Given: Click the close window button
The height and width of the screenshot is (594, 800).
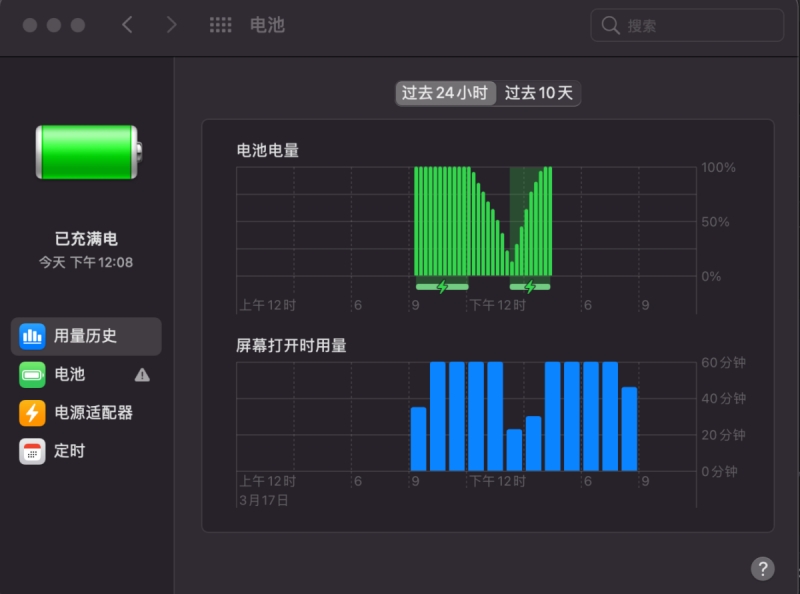Looking at the screenshot, I should coord(30,25).
